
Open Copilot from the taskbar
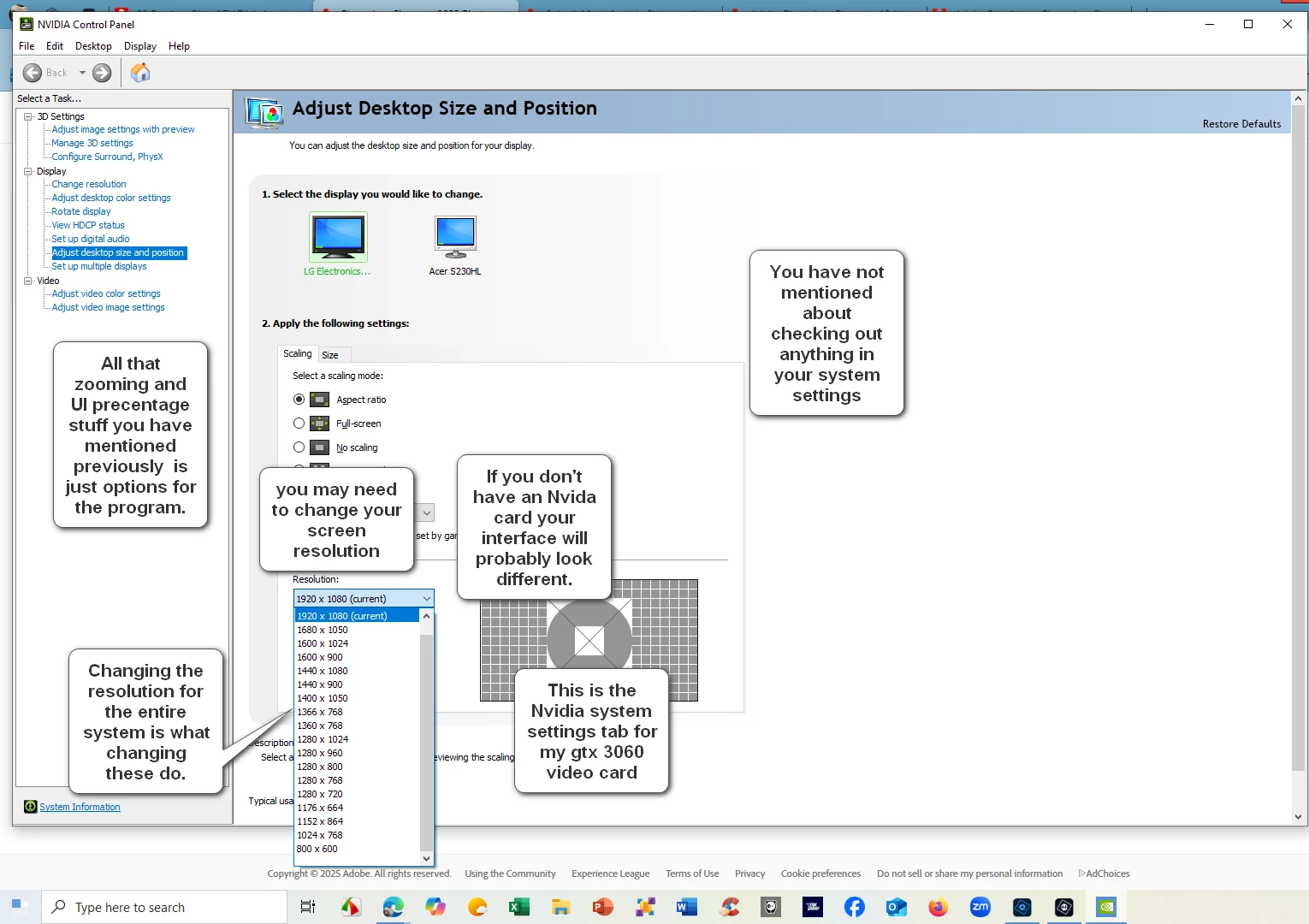[x=435, y=907]
